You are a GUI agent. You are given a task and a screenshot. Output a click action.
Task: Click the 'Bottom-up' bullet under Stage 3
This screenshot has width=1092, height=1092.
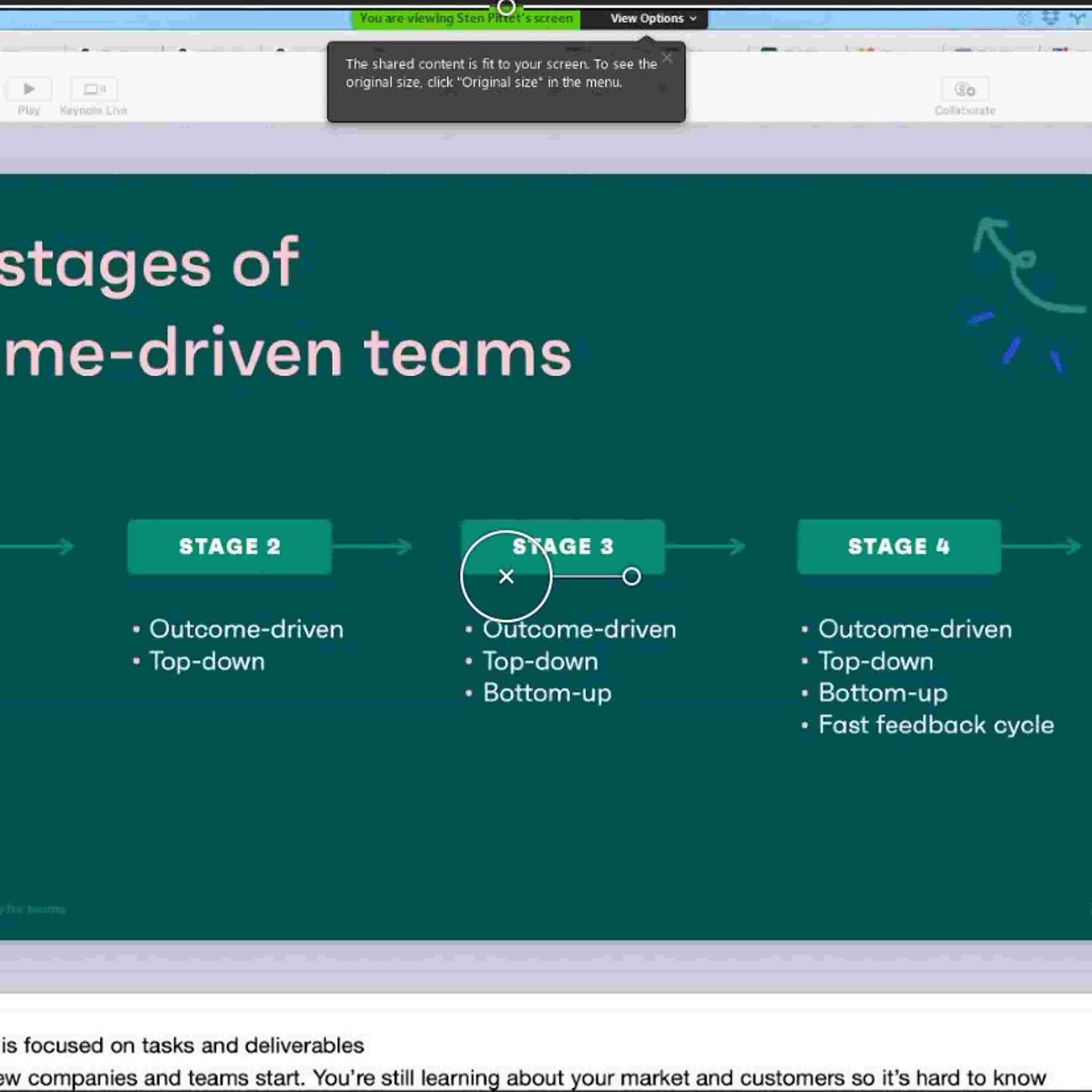pyautogui.click(x=547, y=693)
